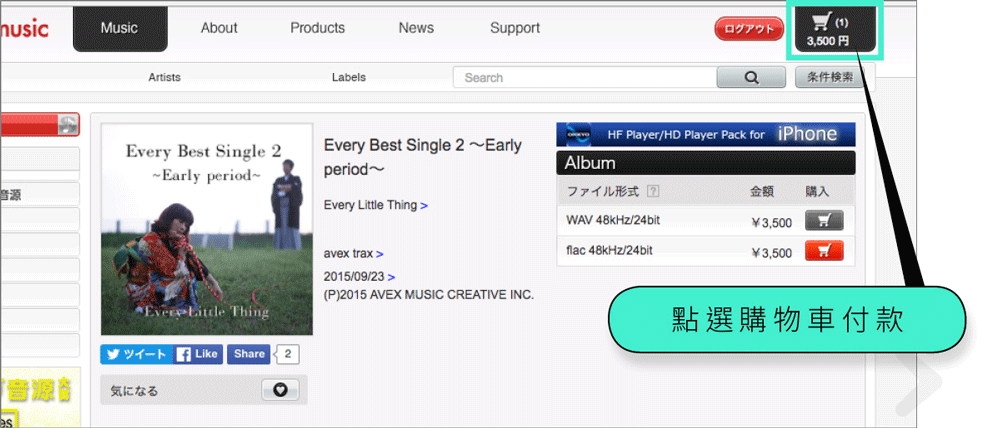Click the (P)2015 AVEX MUSIC CREATIVE INC. text
Viewport: 1000px width, 428px height.
[x=429, y=295]
